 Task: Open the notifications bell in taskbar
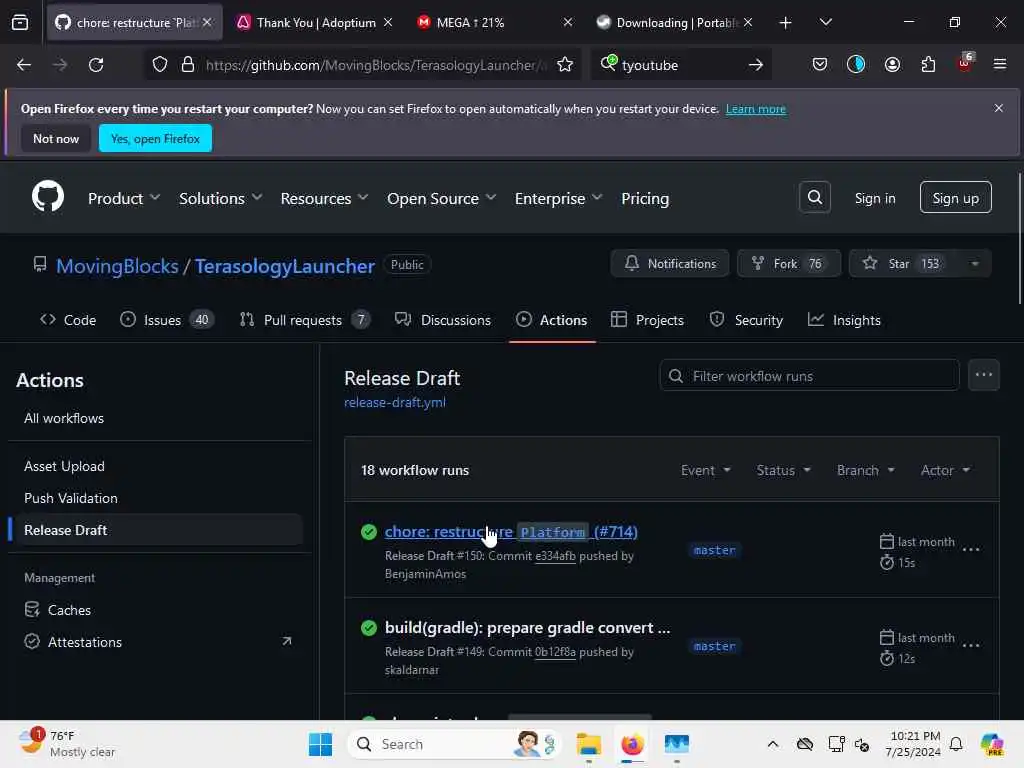pyautogui.click(x=956, y=744)
